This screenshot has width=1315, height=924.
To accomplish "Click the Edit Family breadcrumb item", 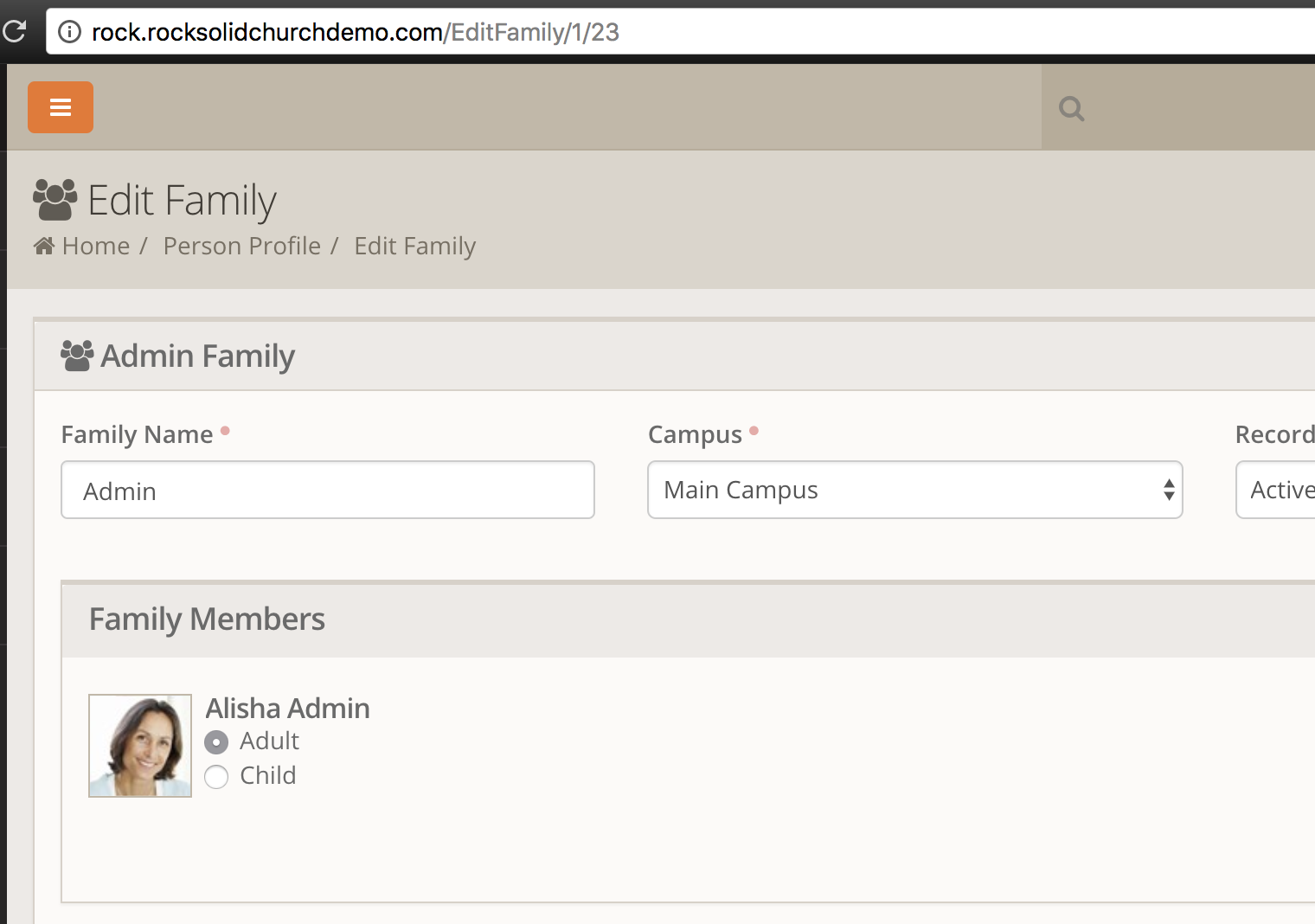I will [414, 247].
